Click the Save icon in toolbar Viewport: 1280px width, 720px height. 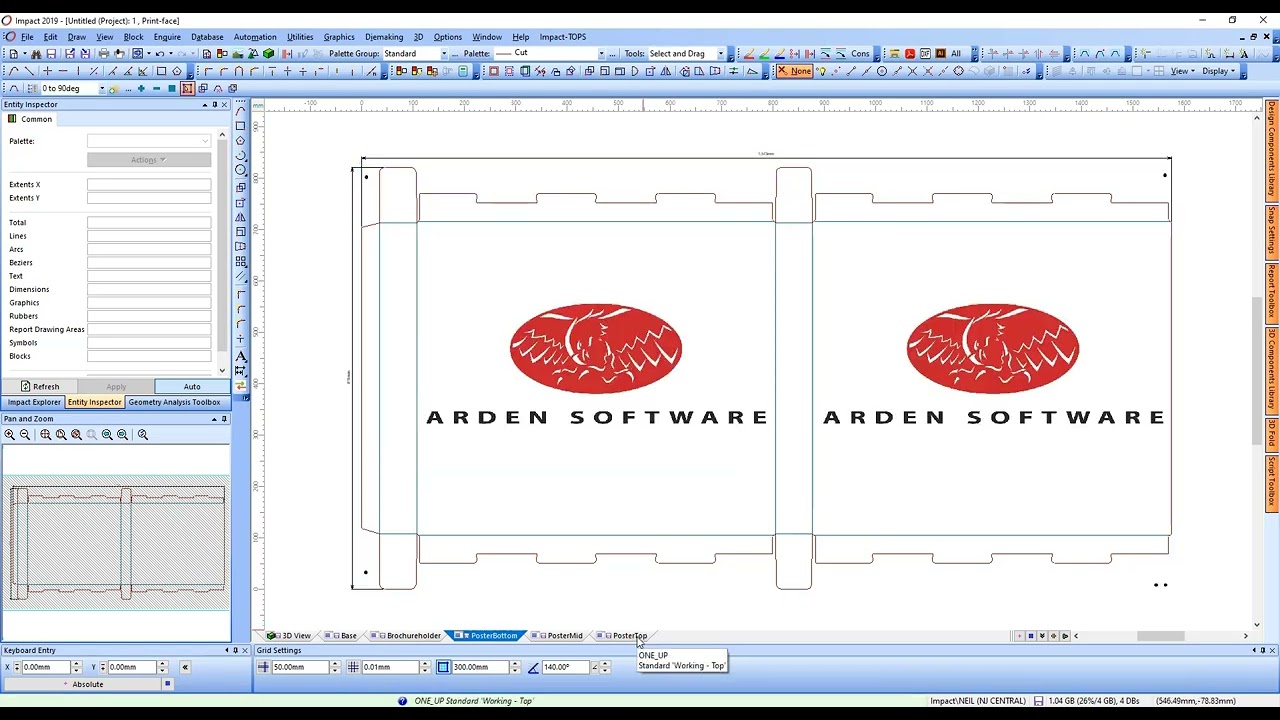tap(50, 53)
